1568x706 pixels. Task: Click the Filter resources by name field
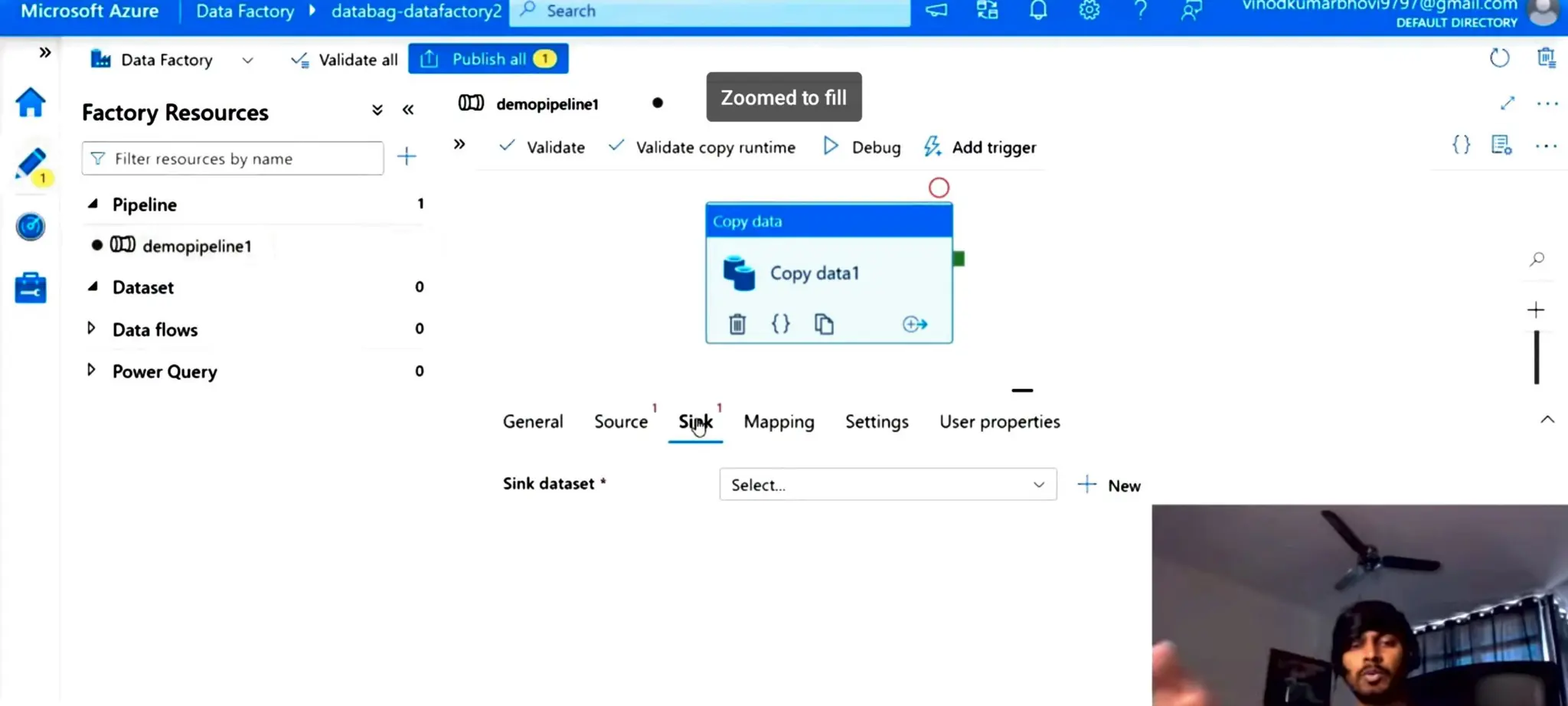[233, 159]
